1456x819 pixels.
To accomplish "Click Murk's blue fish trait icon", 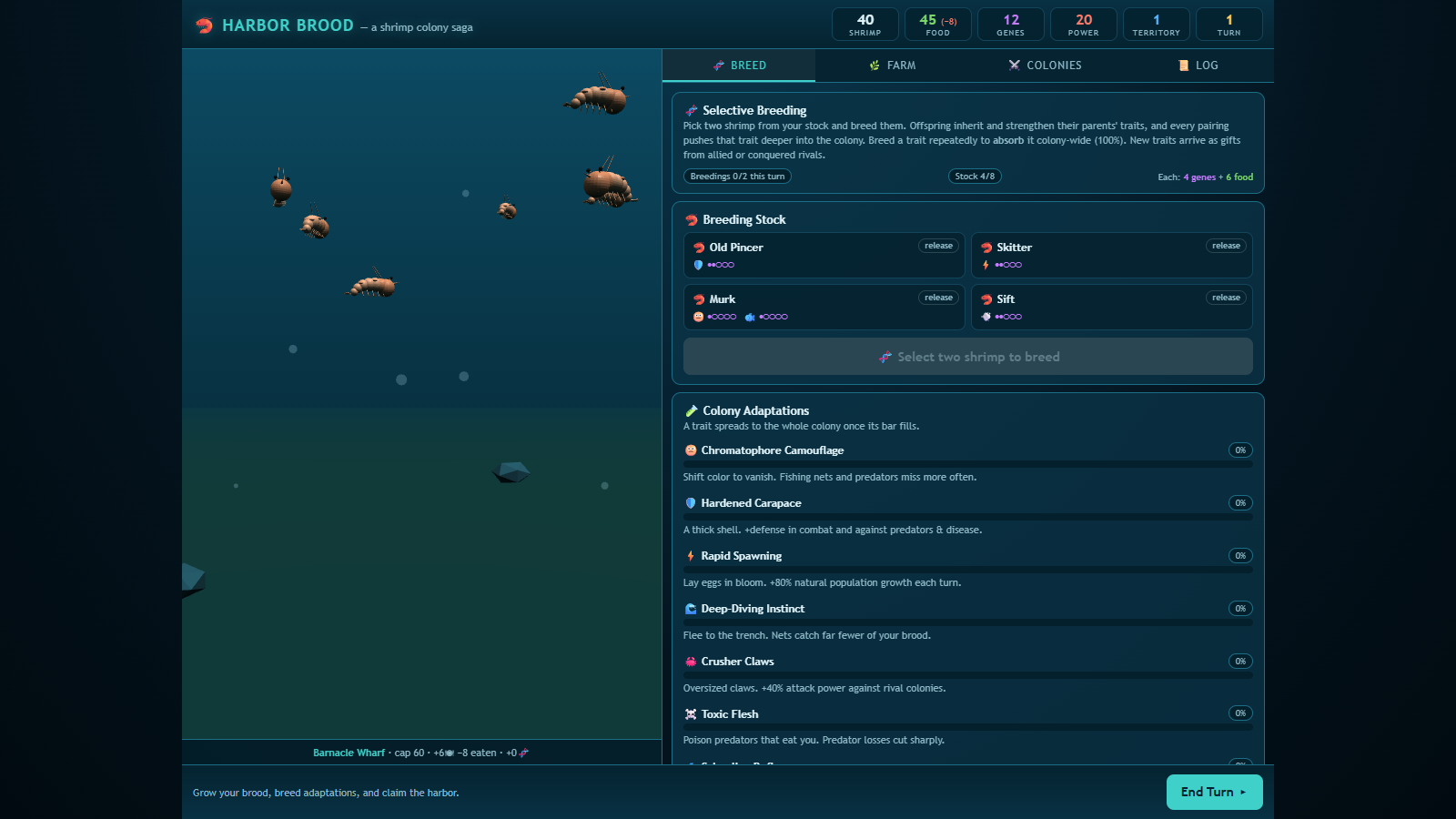I will [x=750, y=317].
